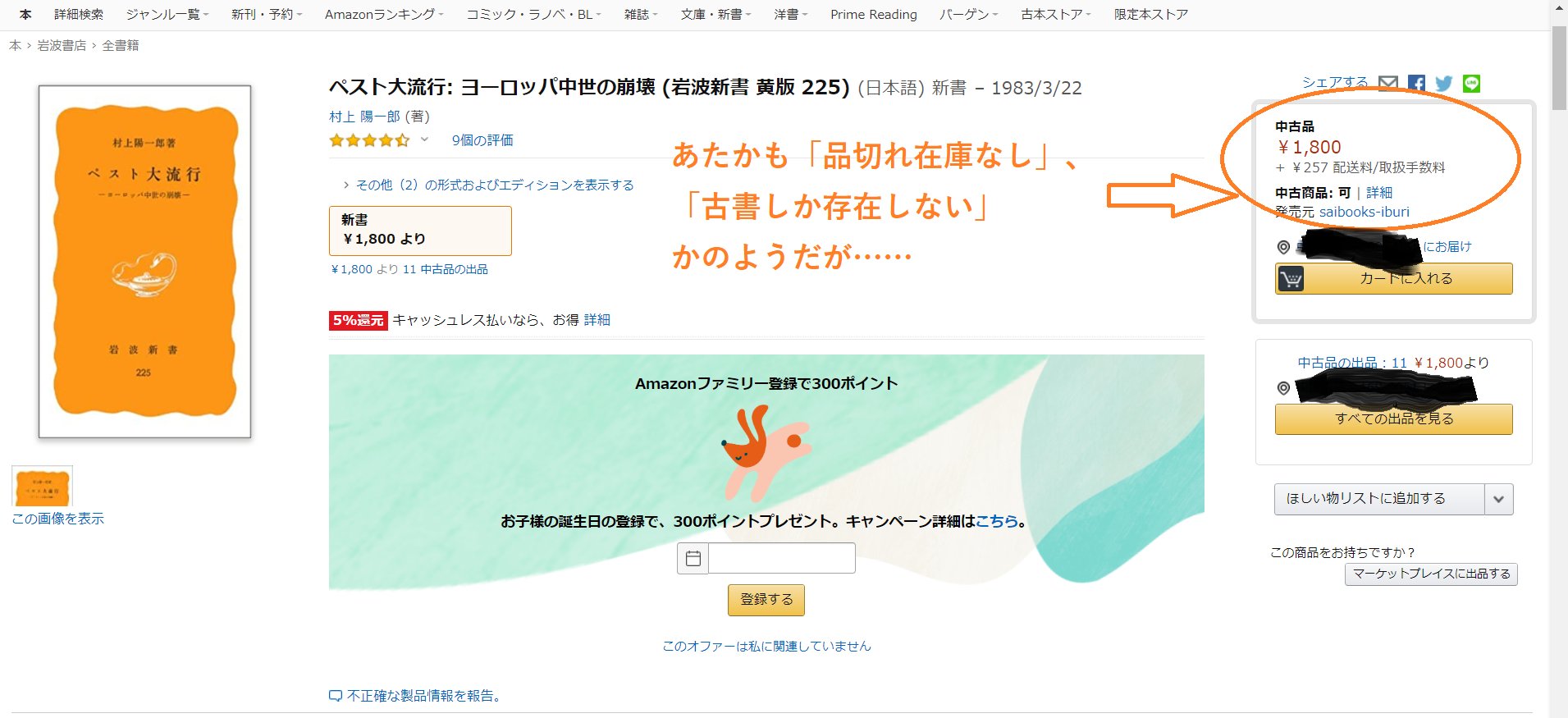
Task: Click すべての出品を見る button
Action: (1393, 418)
